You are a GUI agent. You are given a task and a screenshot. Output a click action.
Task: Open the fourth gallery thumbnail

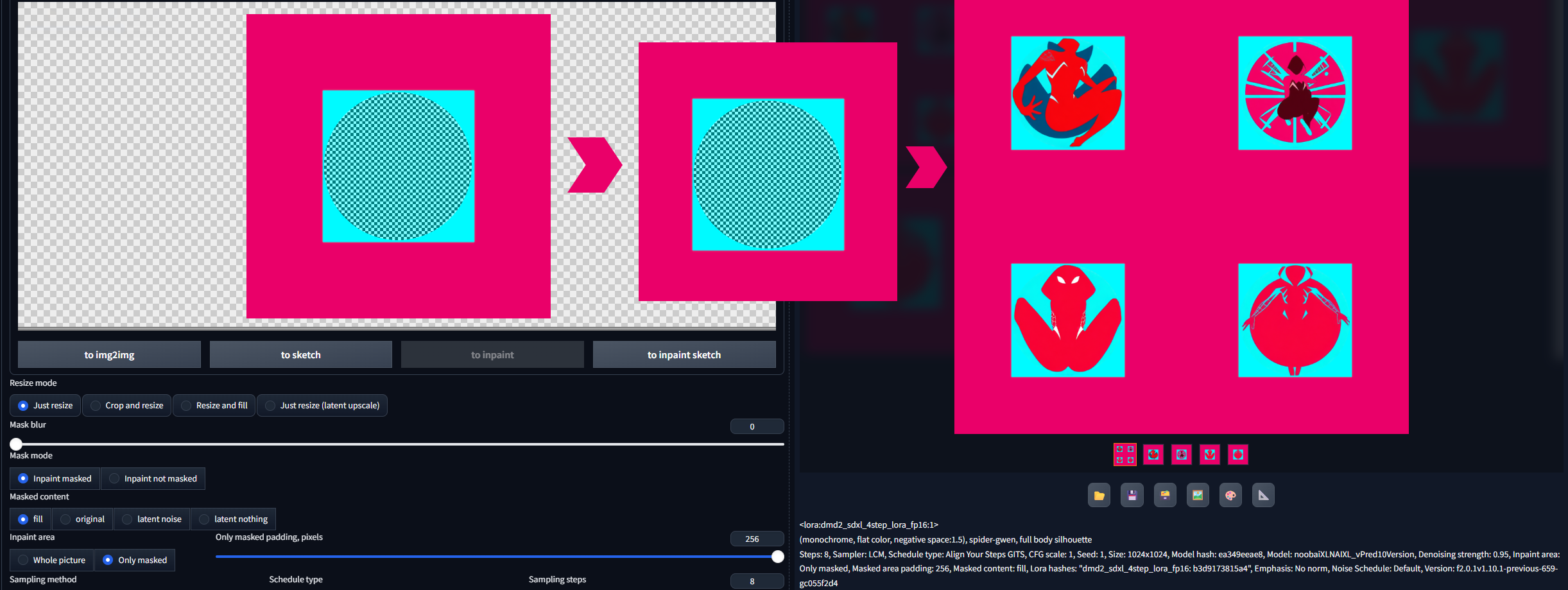(x=1210, y=455)
